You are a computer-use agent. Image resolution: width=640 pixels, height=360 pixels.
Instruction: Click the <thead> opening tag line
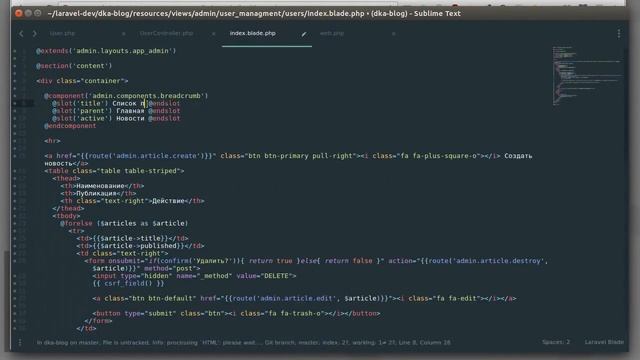pos(66,178)
